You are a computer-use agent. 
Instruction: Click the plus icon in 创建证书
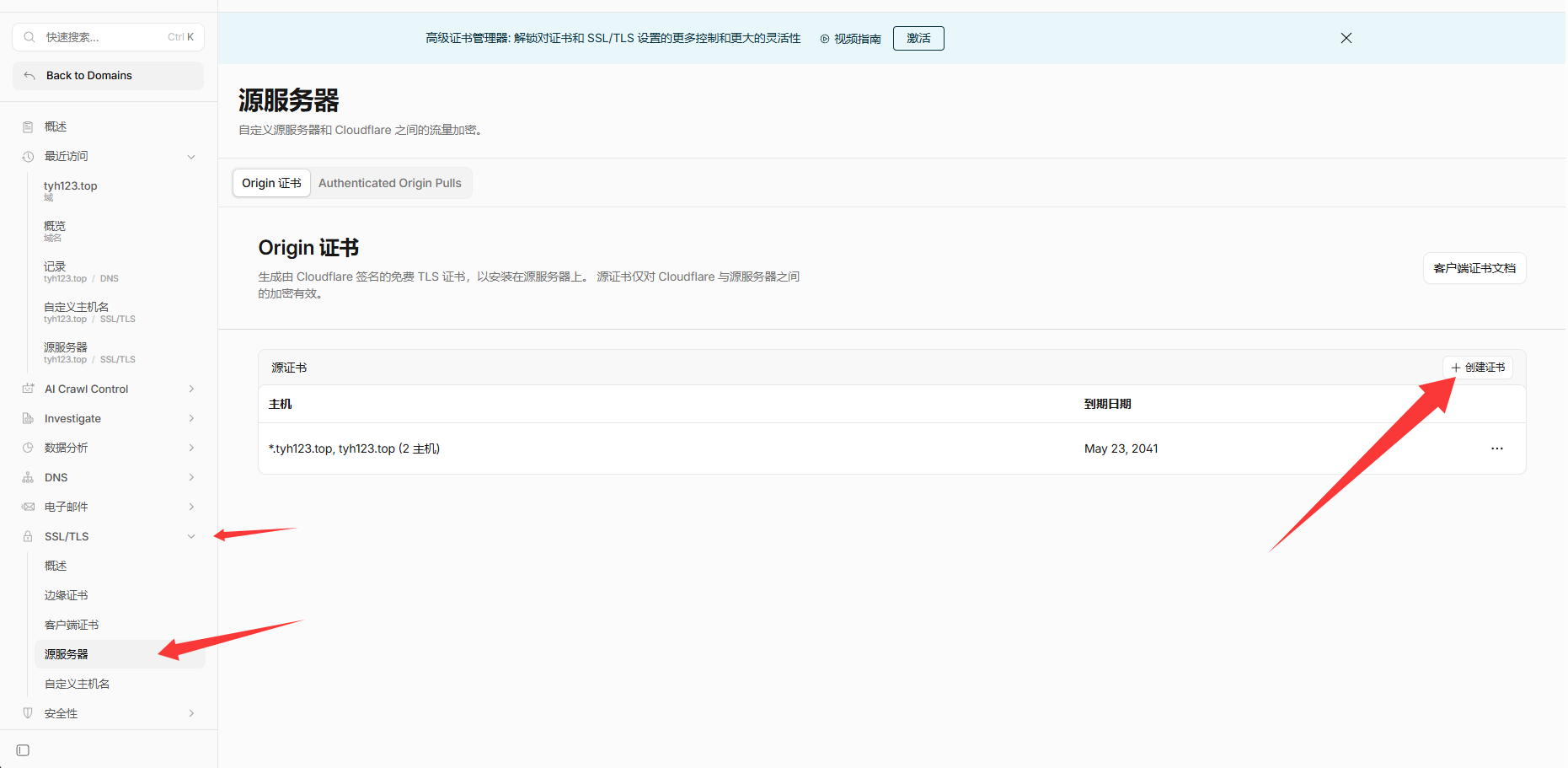[x=1455, y=368]
